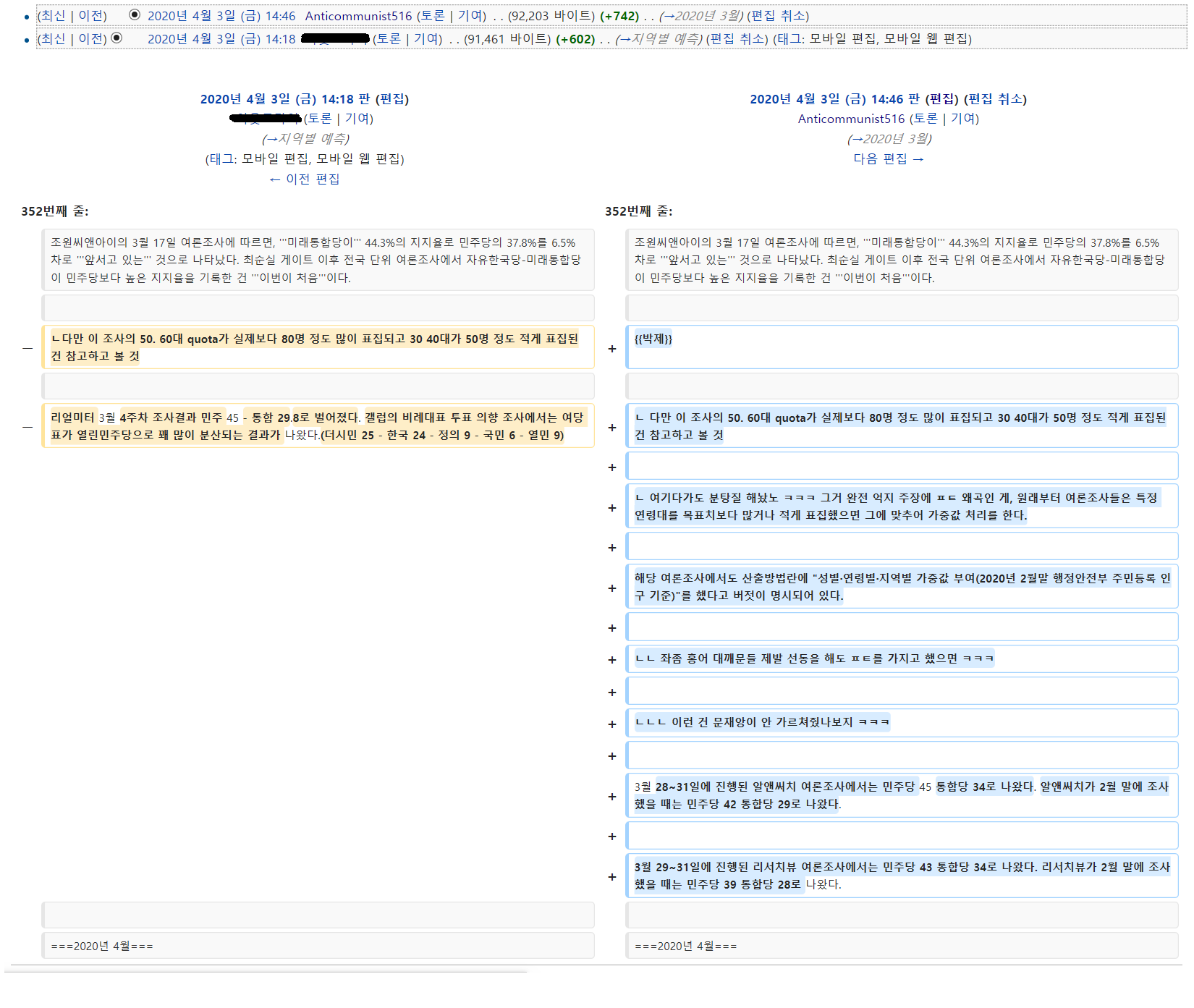The image size is (1194, 1008).
Task: Go to '다음 편집 →' next edit
Action: [x=888, y=159]
